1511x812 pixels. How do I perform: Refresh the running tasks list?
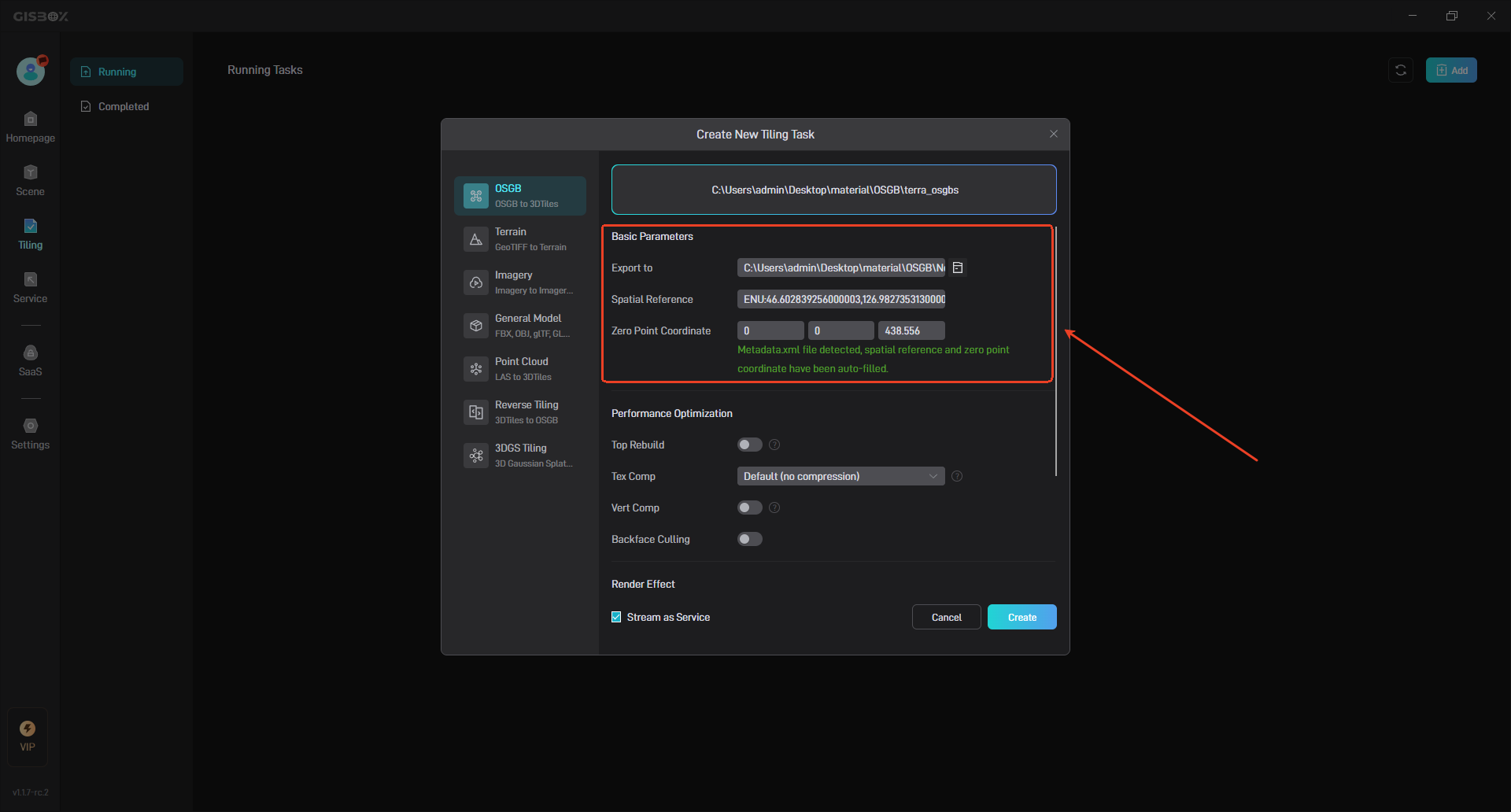coord(1401,70)
